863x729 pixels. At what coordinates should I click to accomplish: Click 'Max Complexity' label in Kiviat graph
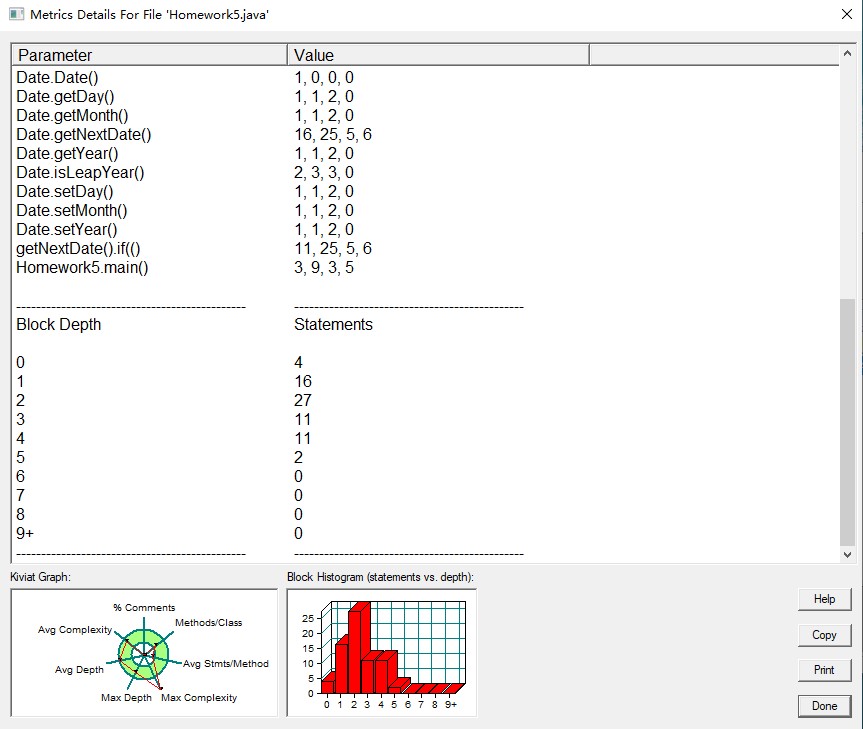199,698
